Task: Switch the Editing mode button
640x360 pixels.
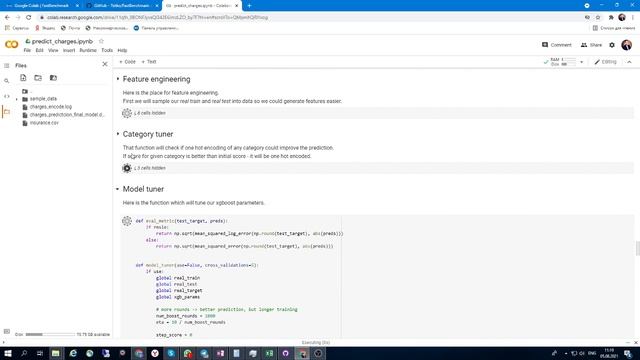Action: pos(605,62)
